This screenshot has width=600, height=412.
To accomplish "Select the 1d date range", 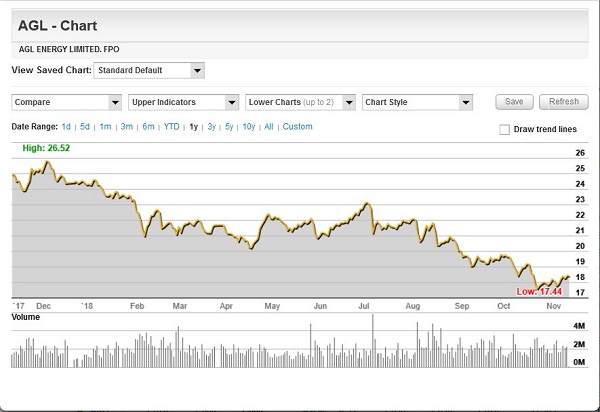I will click(x=66, y=127).
